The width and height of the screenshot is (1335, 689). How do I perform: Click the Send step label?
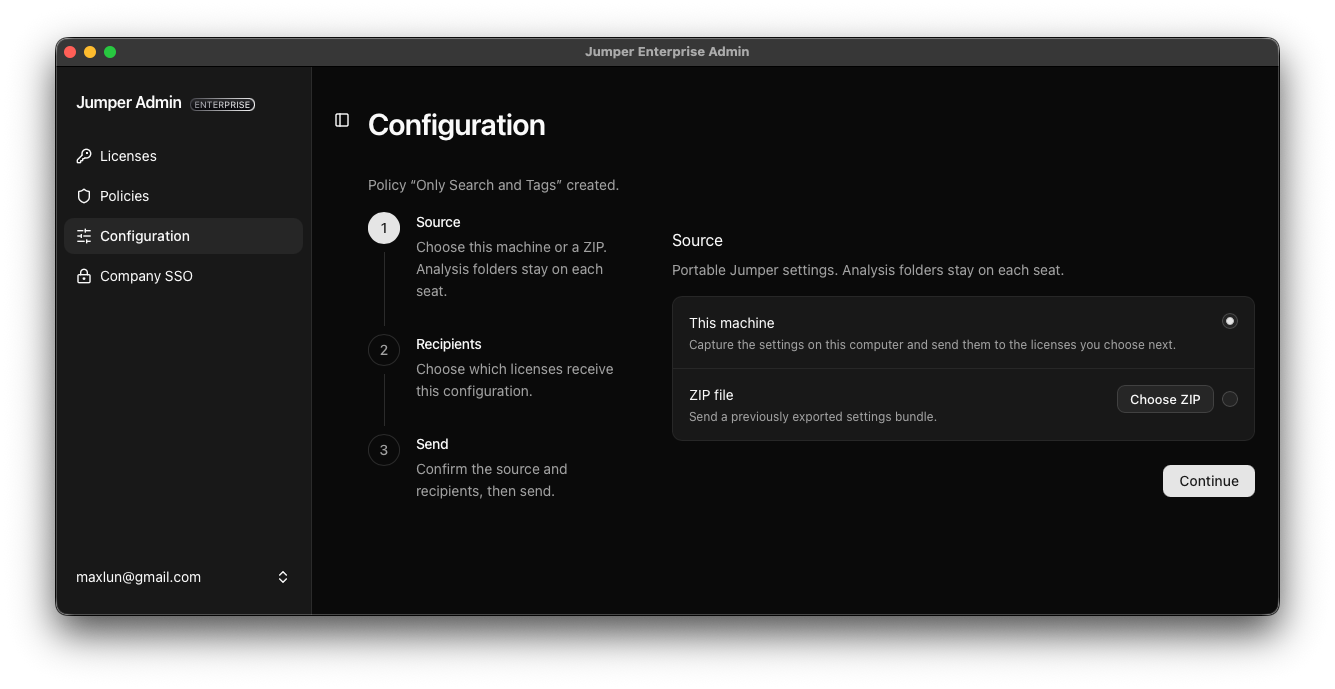pyautogui.click(x=432, y=444)
